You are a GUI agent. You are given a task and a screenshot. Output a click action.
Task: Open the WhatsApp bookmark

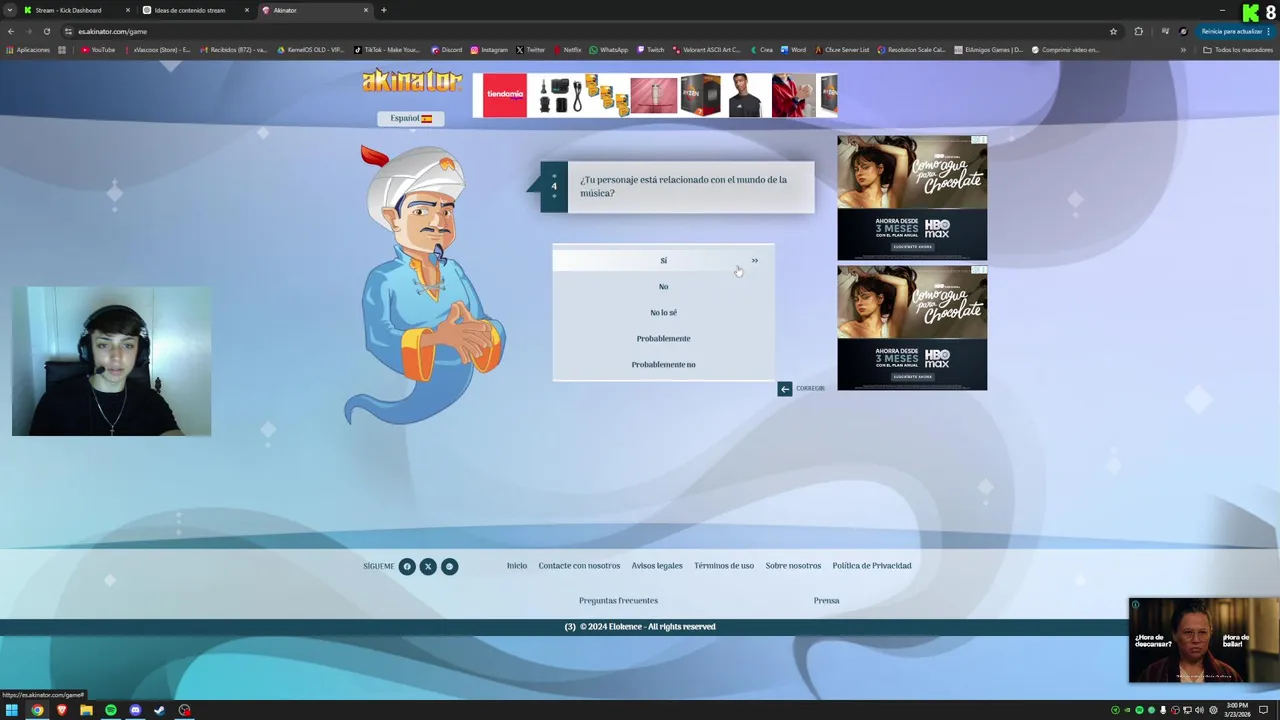(609, 50)
